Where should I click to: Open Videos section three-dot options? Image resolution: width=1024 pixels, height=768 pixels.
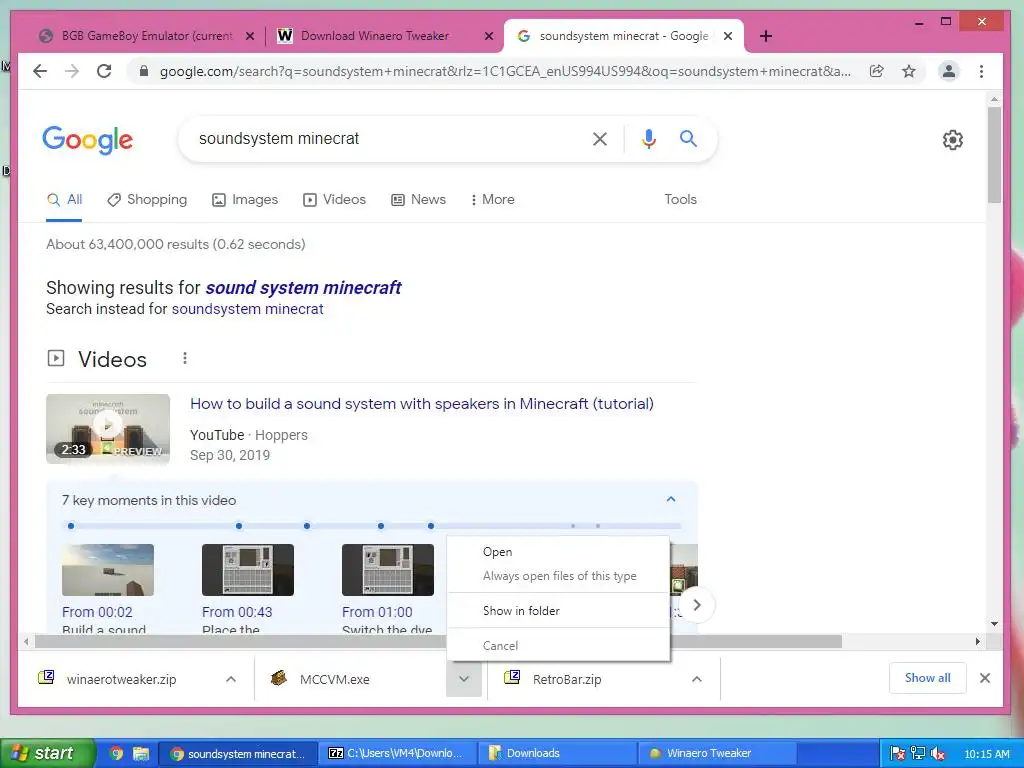point(185,358)
